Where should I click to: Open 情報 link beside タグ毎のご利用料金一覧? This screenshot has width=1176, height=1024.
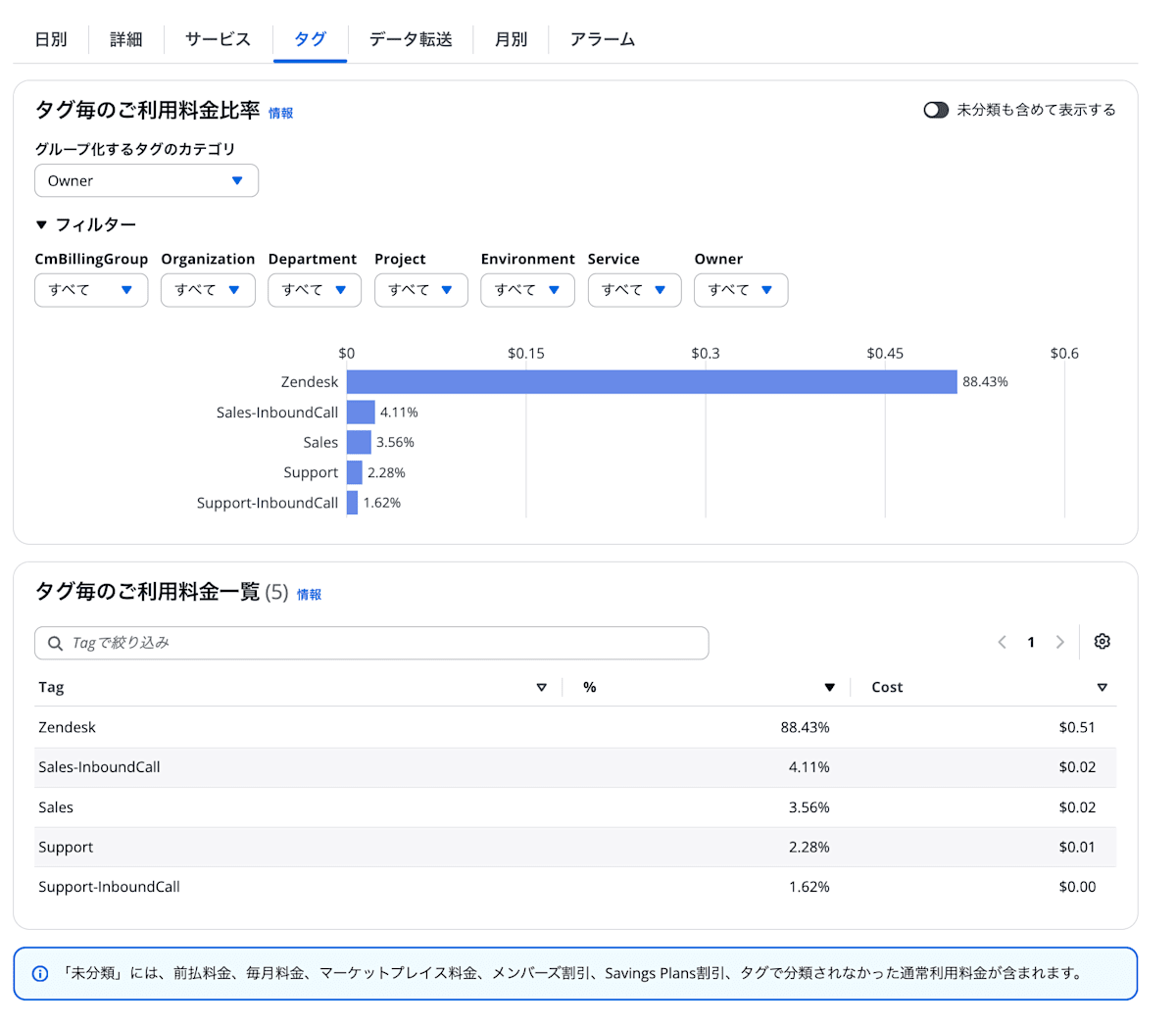coord(310,594)
